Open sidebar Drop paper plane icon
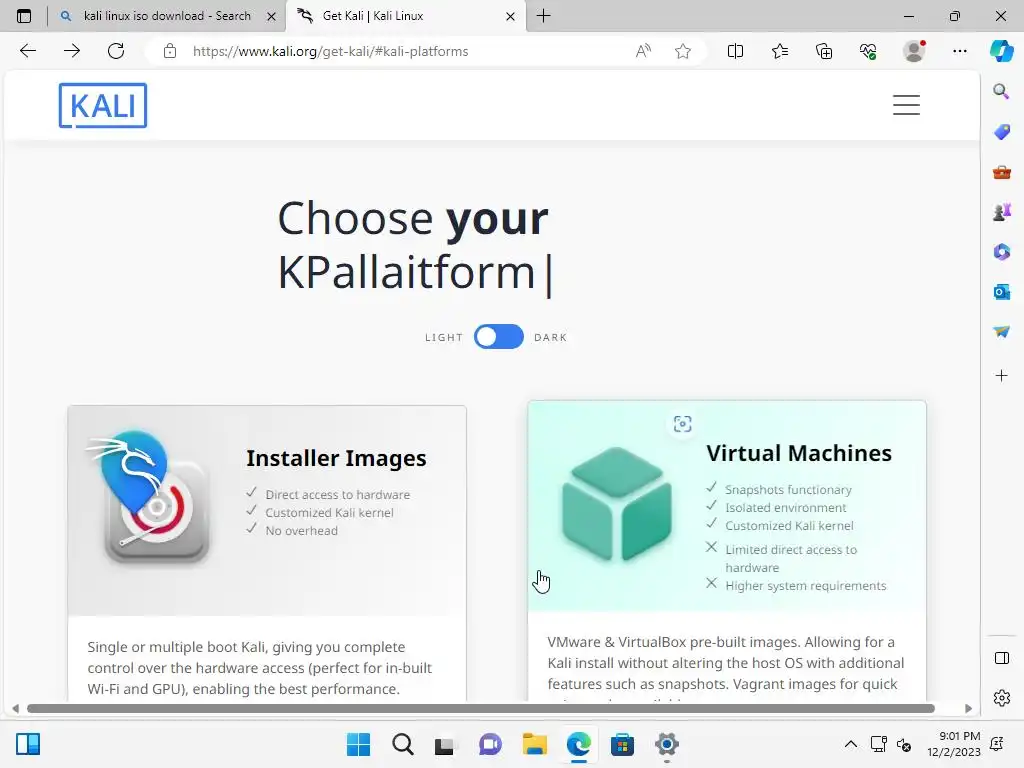1024x768 pixels. coord(1001,332)
